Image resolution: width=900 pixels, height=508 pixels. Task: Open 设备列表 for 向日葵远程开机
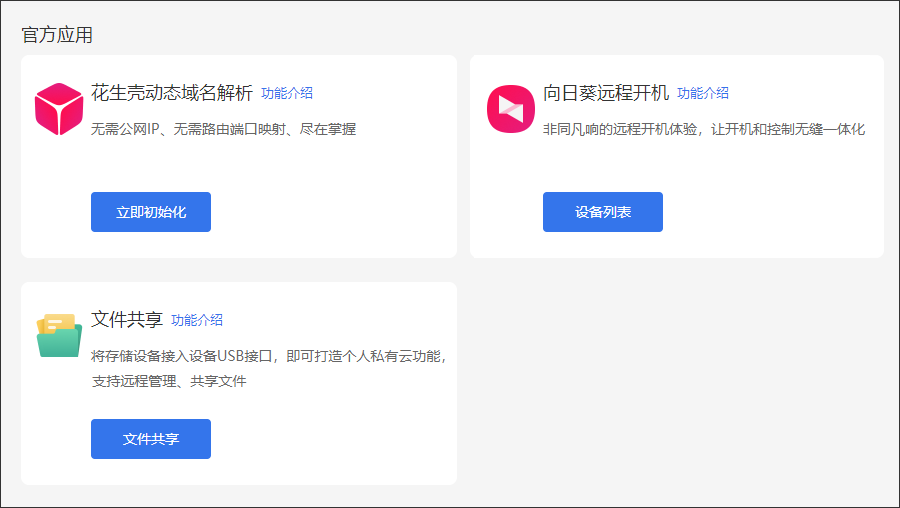pos(603,212)
